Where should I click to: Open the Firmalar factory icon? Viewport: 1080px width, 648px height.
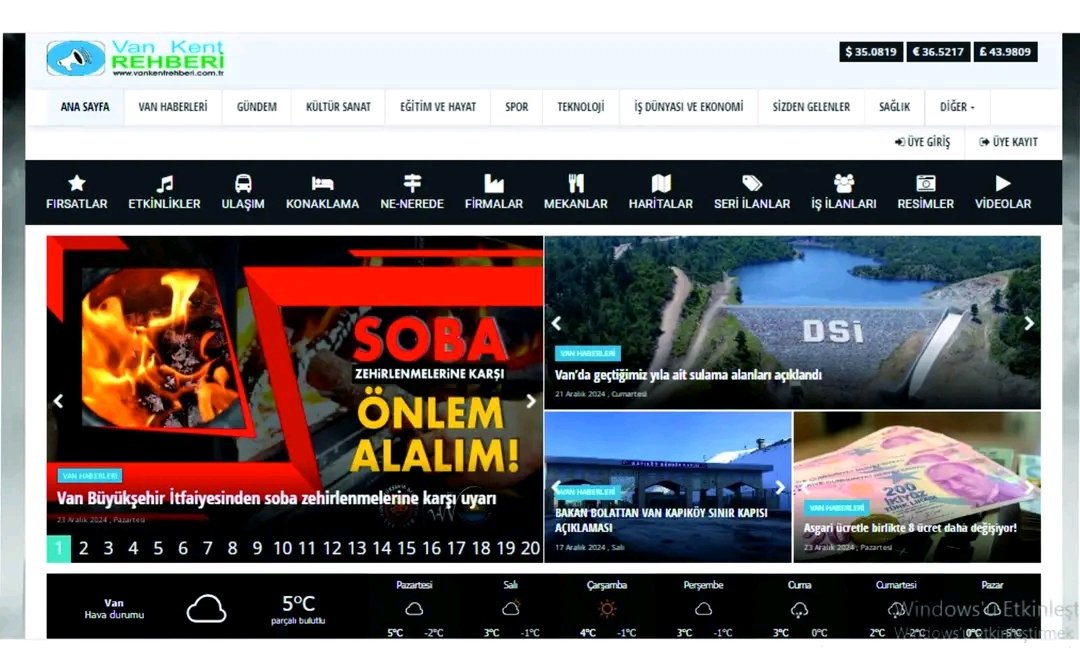pyautogui.click(x=494, y=183)
